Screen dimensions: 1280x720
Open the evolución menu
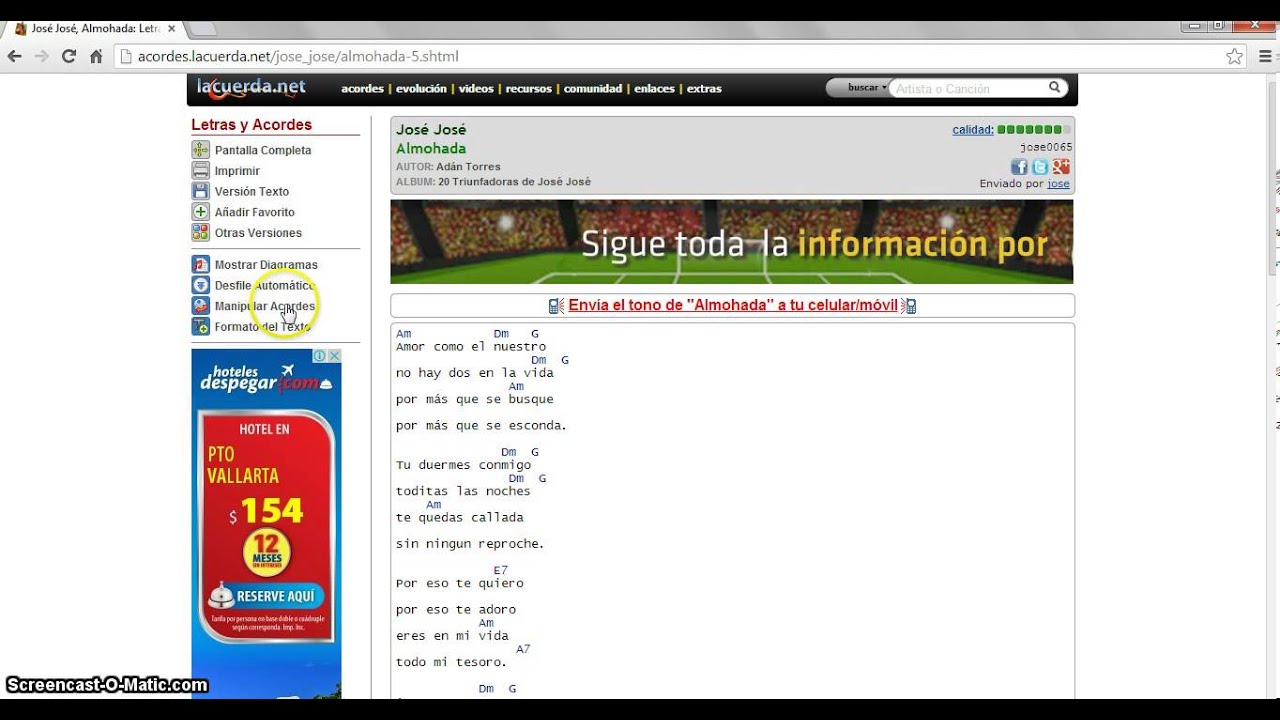tap(421, 89)
